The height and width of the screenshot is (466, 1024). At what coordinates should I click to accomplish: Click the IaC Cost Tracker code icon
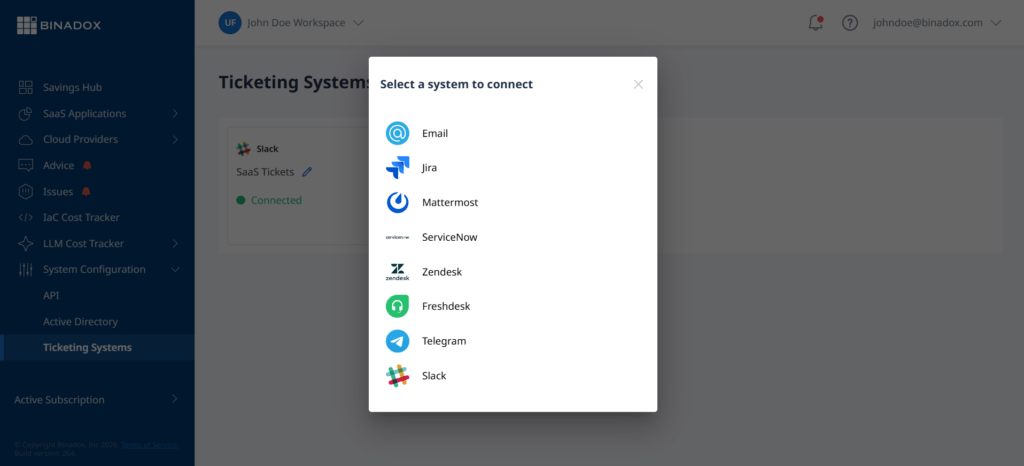[x=25, y=217]
